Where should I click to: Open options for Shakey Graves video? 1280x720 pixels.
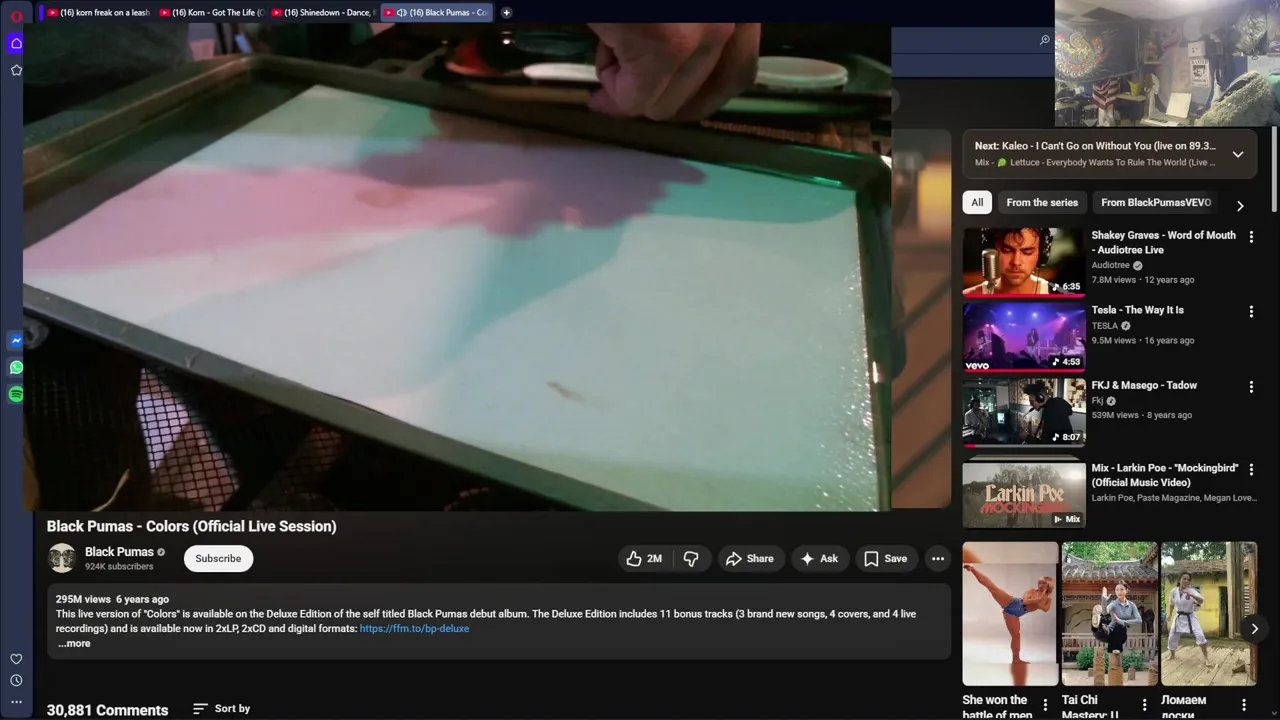coord(1251,237)
